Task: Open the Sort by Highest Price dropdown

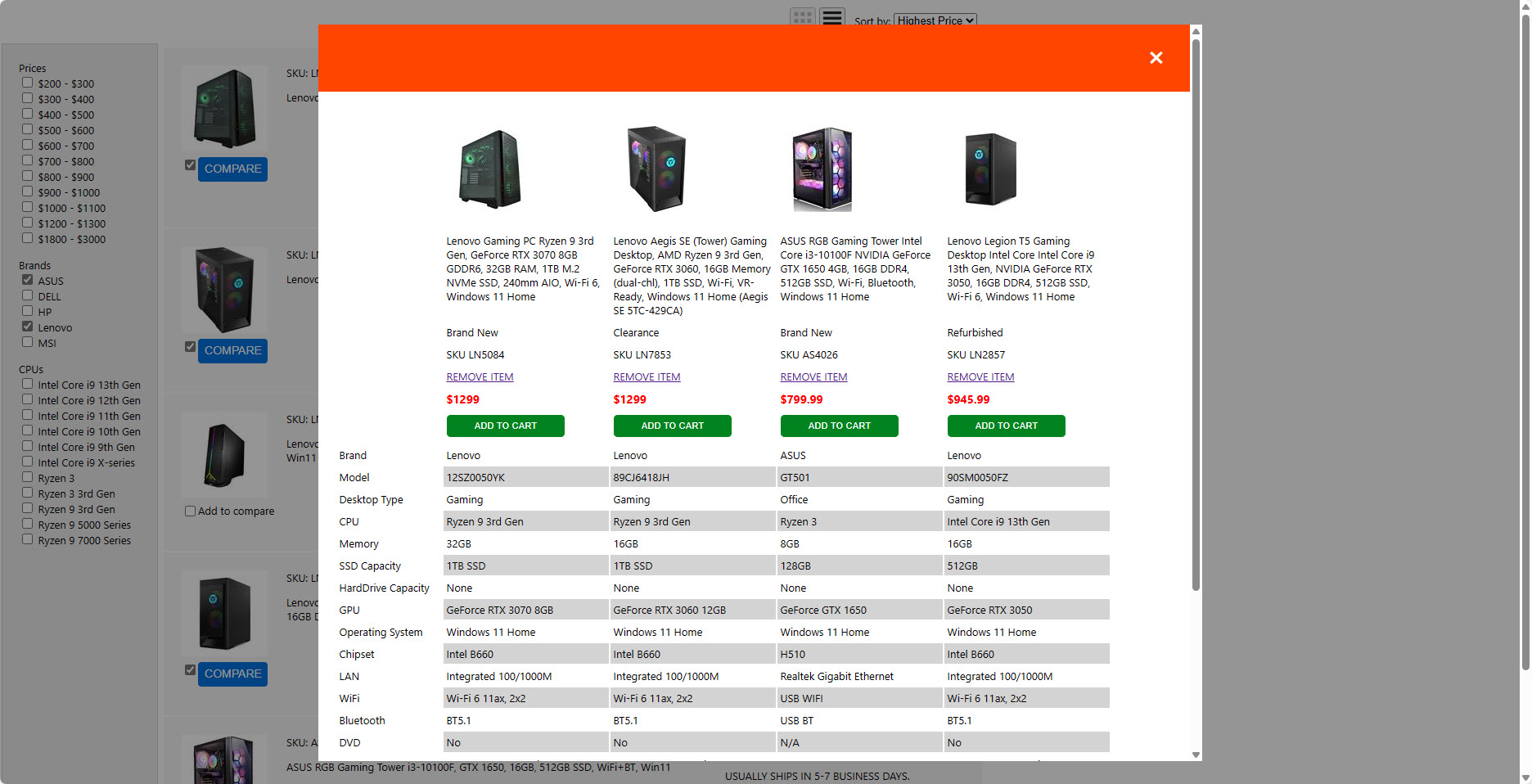Action: [935, 20]
